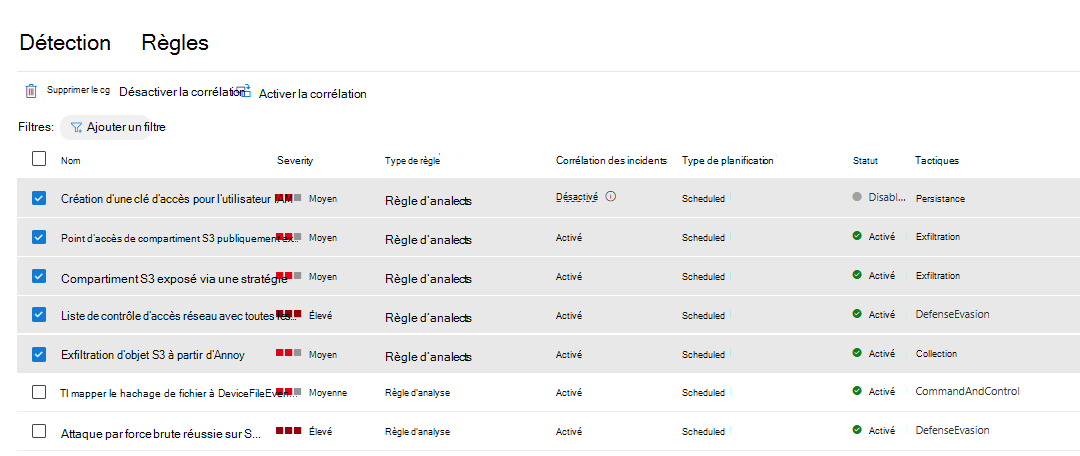Click DefenseEvasion tactic in Liste de contrôle row
The height and width of the screenshot is (456, 1080).
click(952, 314)
